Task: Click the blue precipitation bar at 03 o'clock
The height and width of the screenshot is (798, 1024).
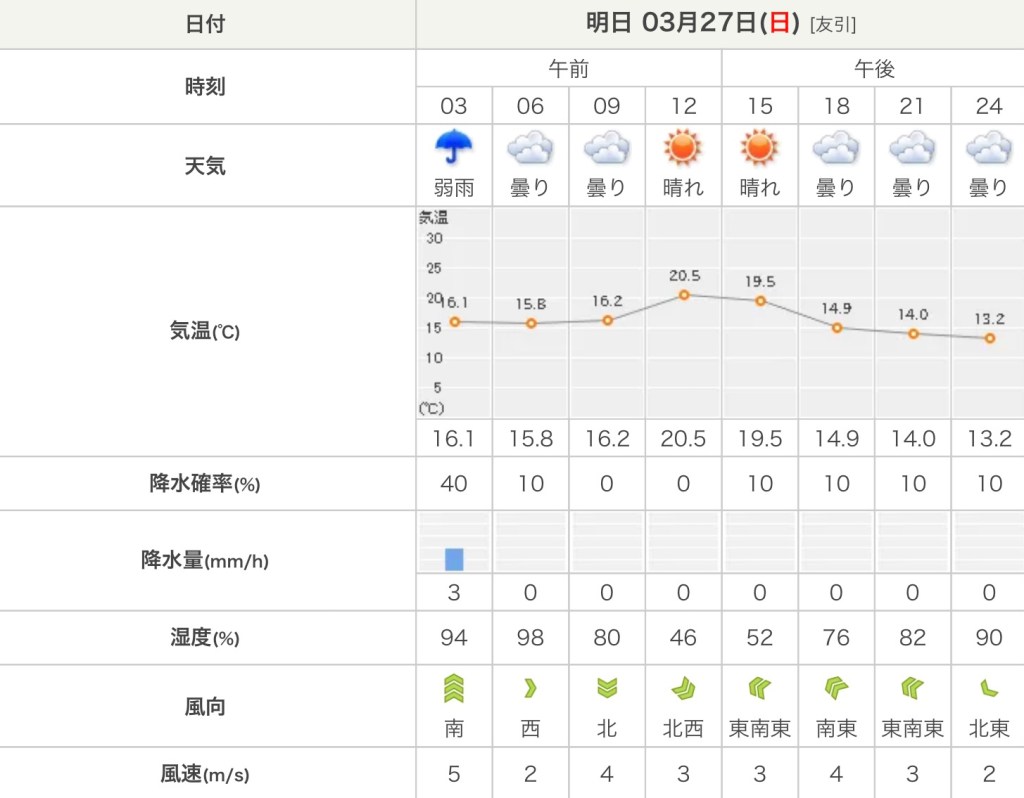Action: pyautogui.click(x=454, y=559)
